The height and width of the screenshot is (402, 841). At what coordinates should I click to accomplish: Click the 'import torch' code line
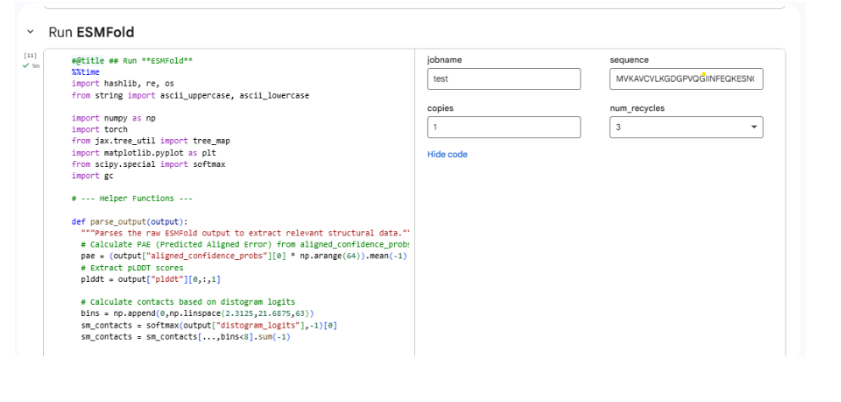pos(100,129)
